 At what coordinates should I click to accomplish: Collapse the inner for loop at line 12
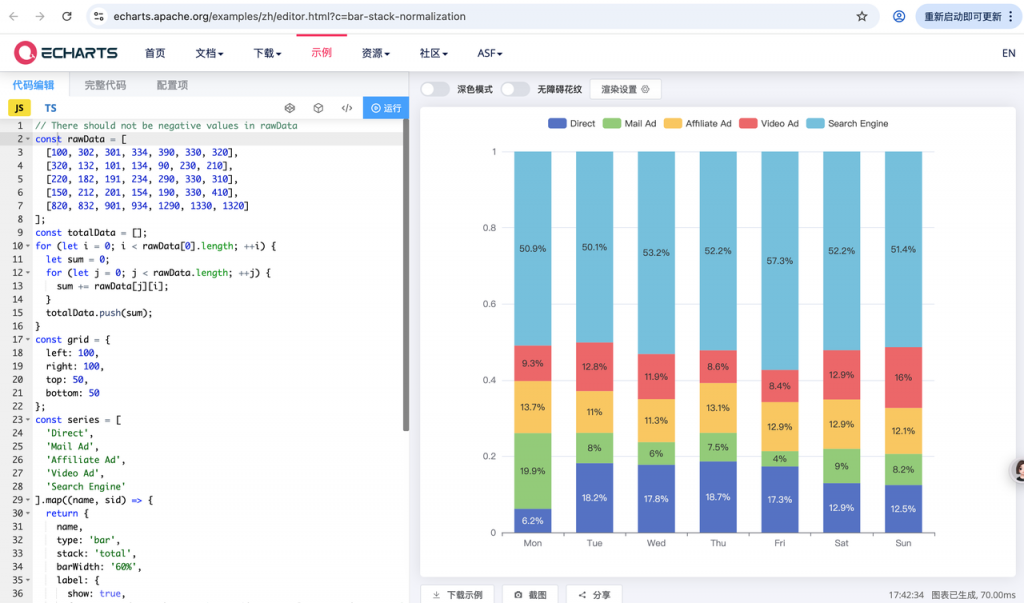coord(27,273)
